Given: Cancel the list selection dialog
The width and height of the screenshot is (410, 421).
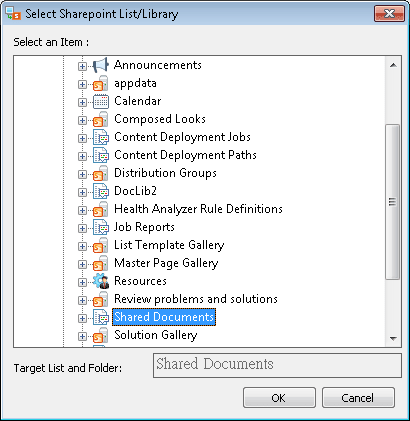Looking at the screenshot, I should point(358,398).
